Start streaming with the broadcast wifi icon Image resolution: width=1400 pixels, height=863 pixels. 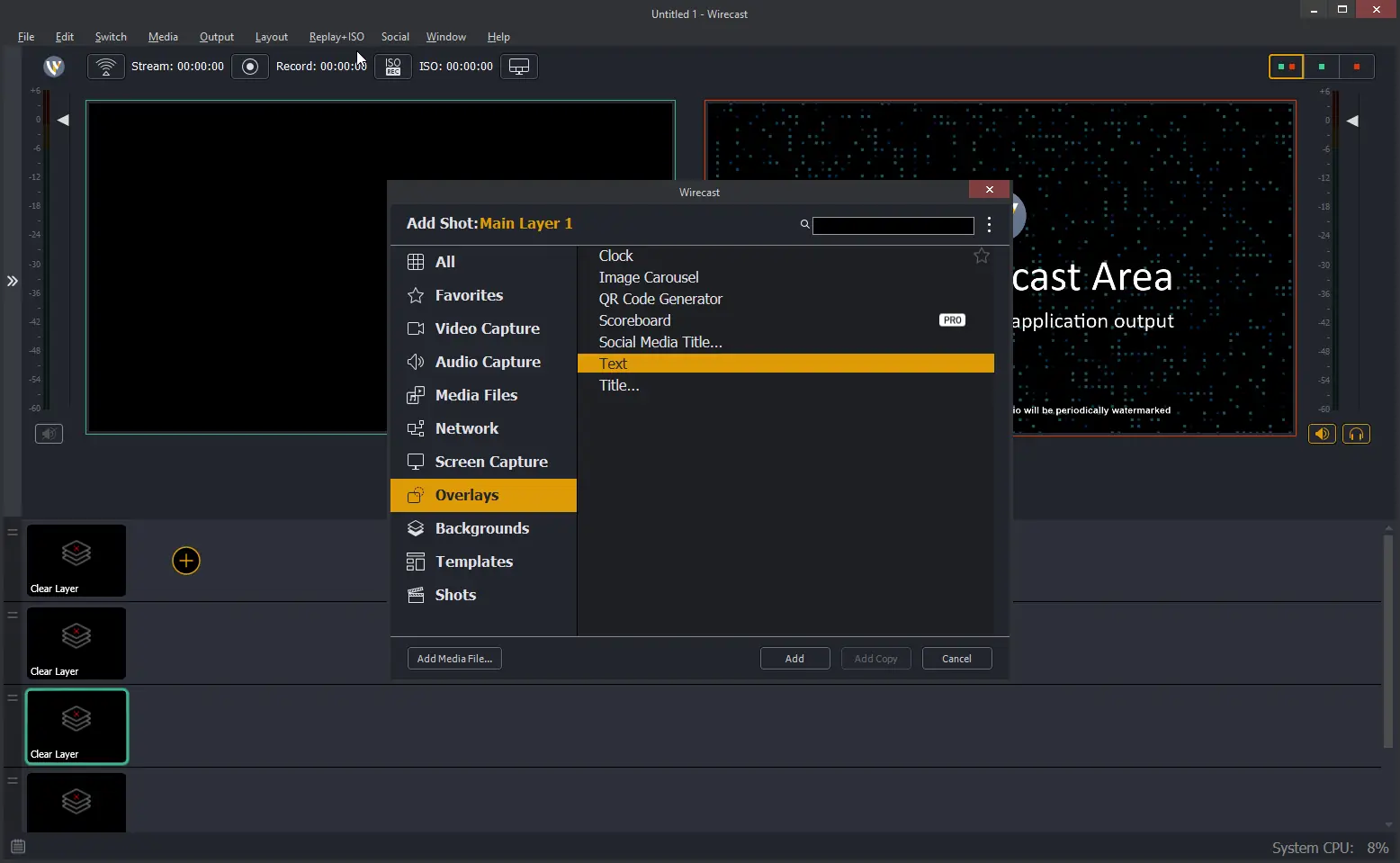point(105,67)
